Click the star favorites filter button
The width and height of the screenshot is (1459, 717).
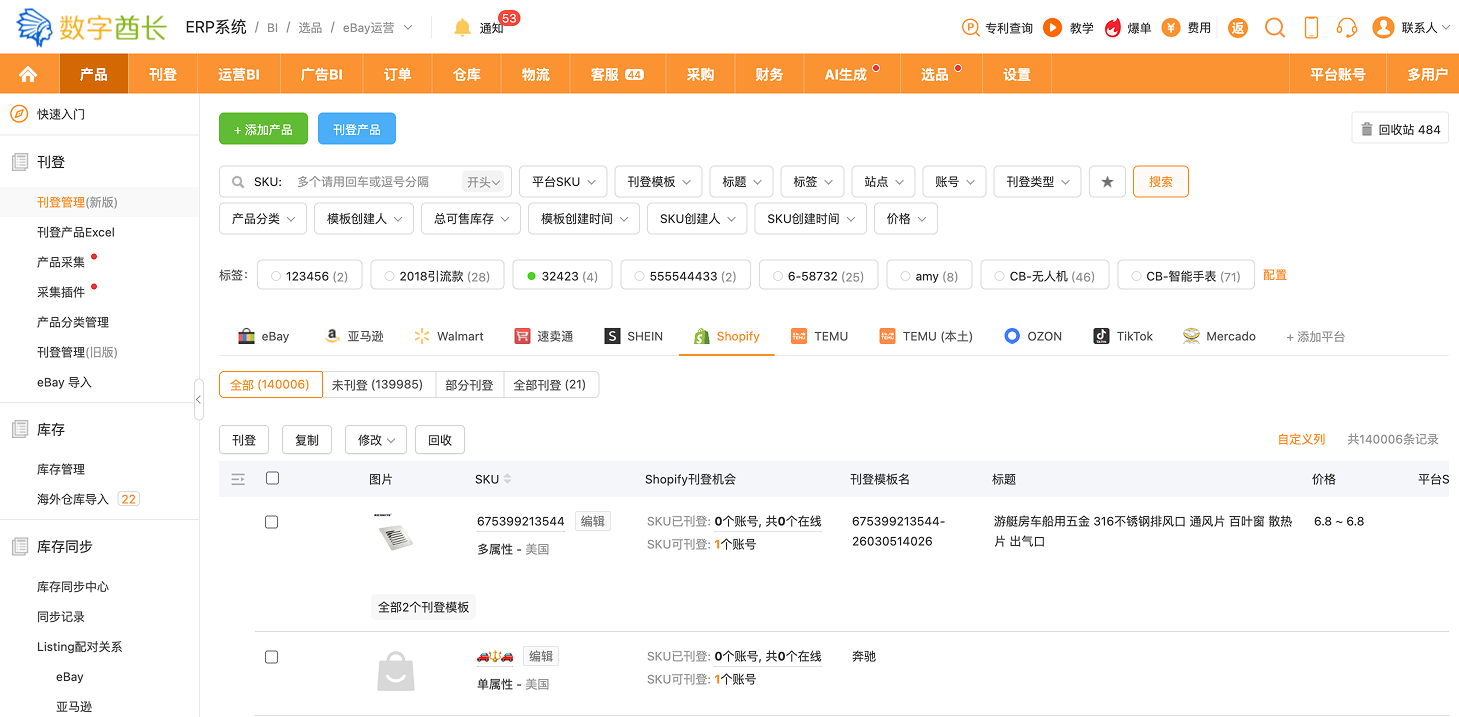(x=1107, y=182)
